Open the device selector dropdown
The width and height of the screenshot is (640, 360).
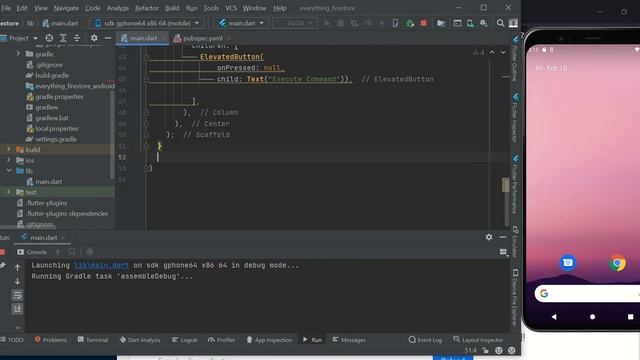point(147,23)
